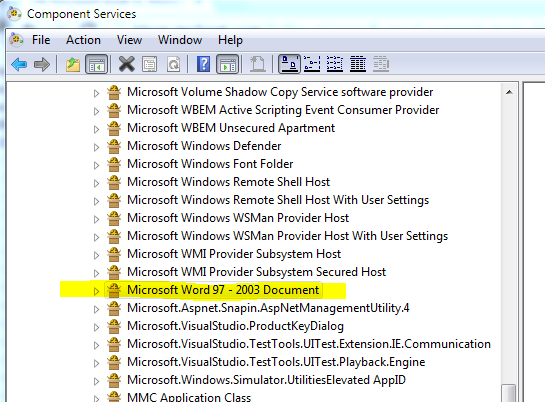Open the View menu
This screenshot has height=402, width=545.
[x=129, y=40]
